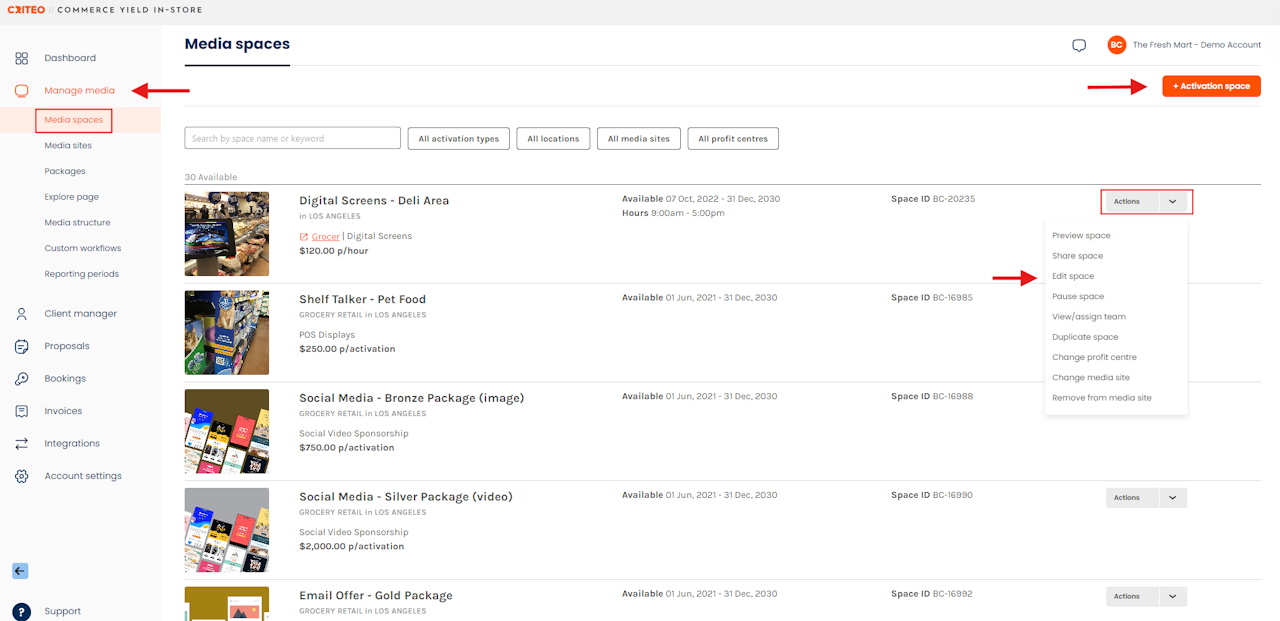This screenshot has height=621, width=1280.
Task: Click the Bookings key icon
Action: (x=21, y=379)
